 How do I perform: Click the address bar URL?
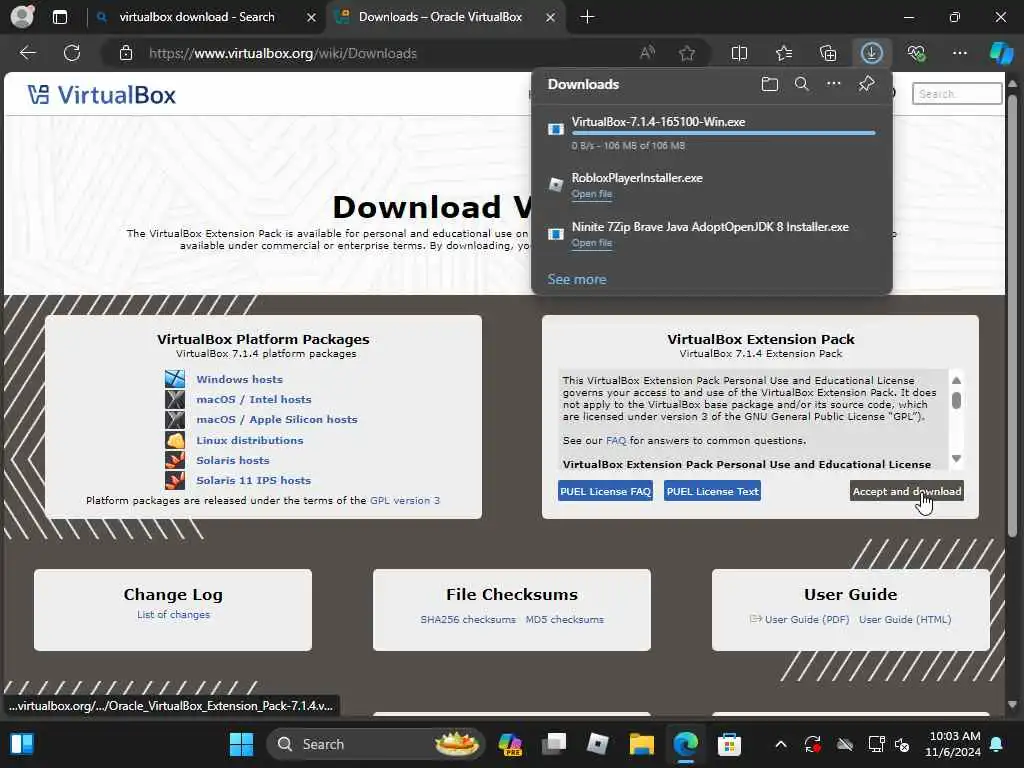[x=282, y=53]
